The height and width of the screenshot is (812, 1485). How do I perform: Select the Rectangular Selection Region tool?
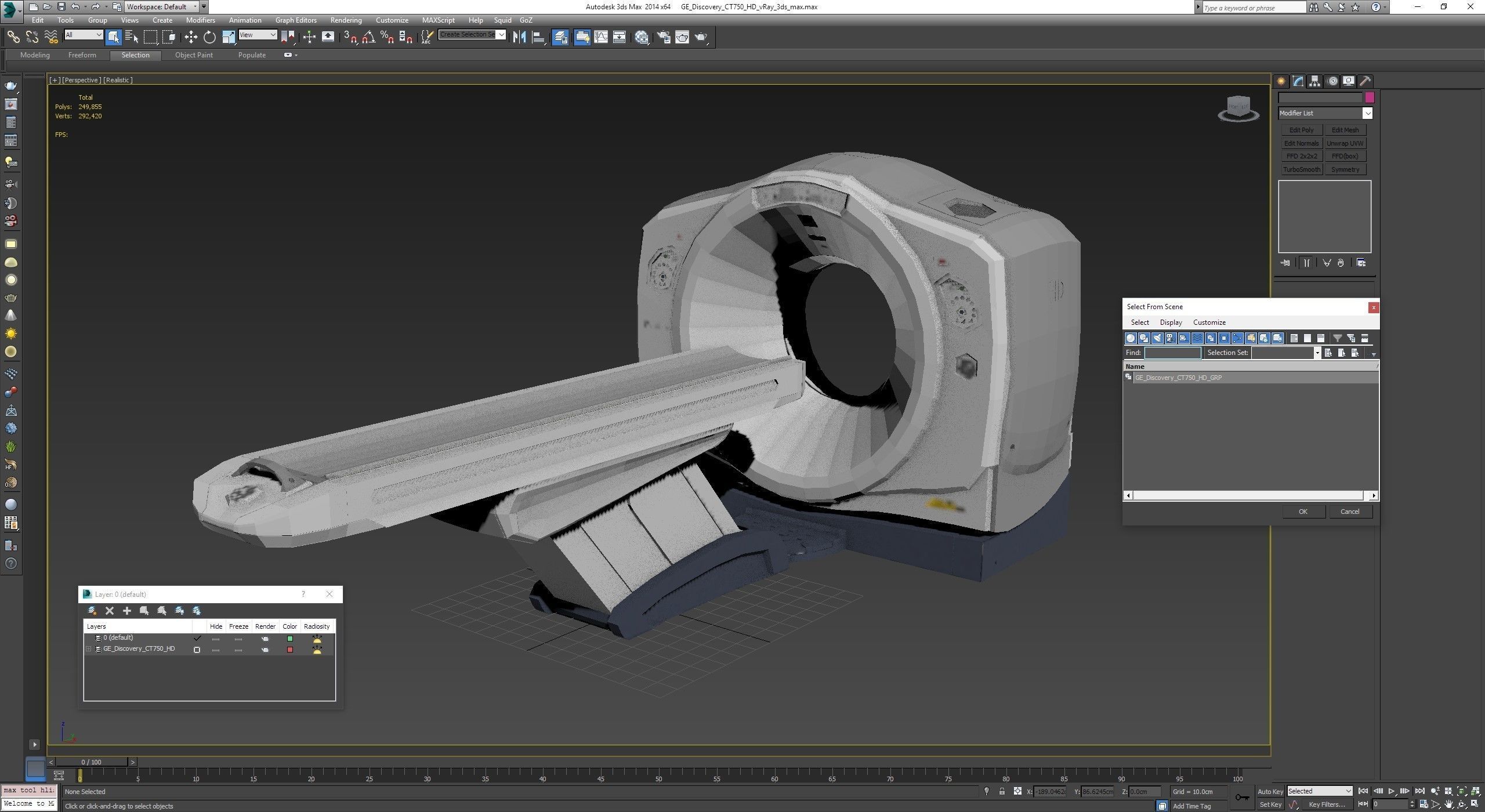point(150,37)
